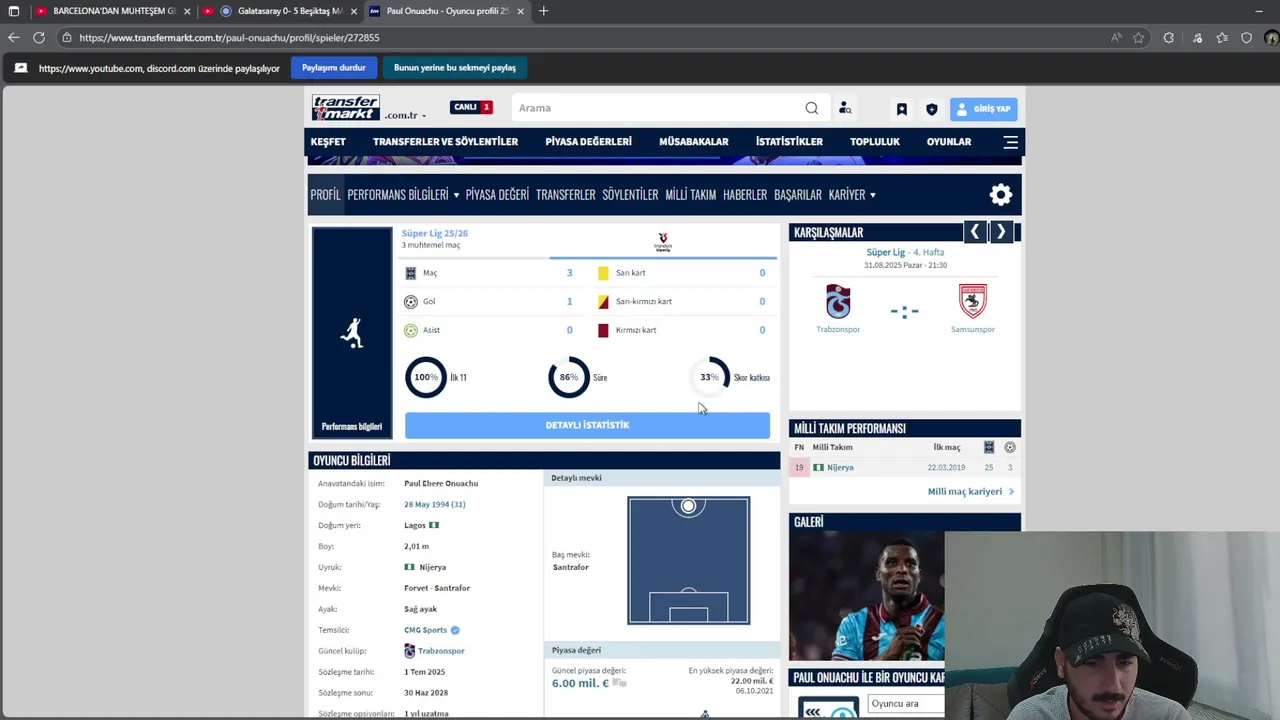
Task: Click the DETAYLI İSTATİSTİK button
Action: click(587, 425)
